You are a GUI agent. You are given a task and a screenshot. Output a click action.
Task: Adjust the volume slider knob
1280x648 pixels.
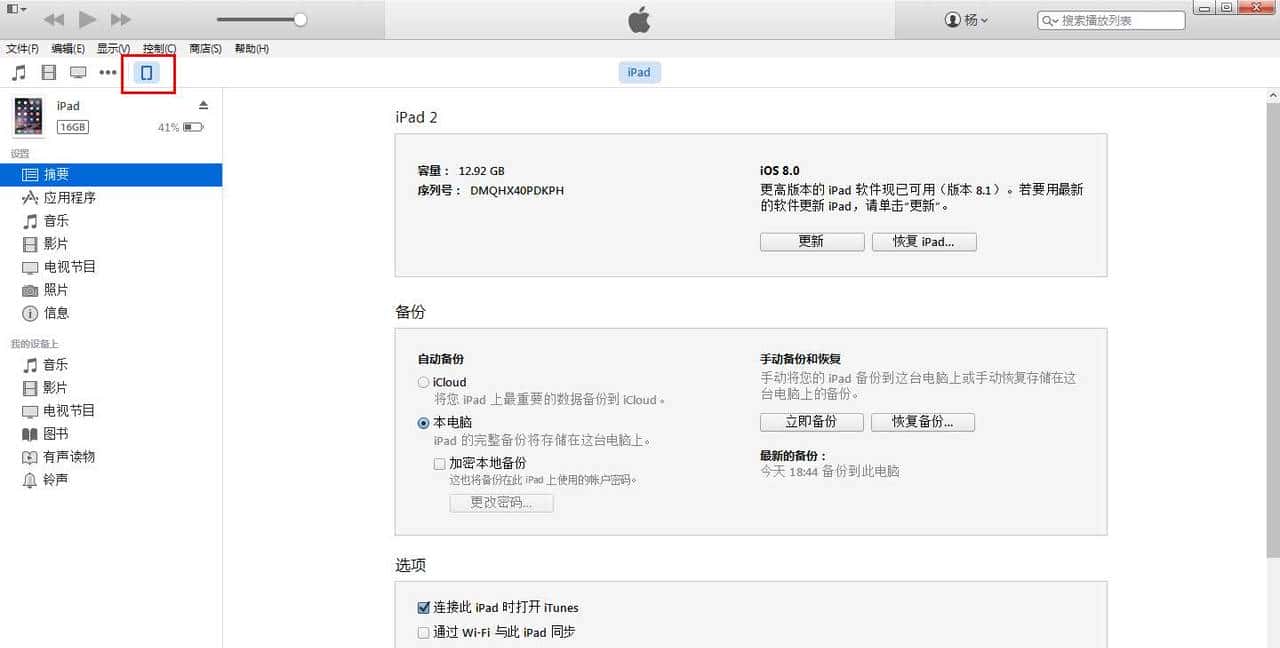[x=300, y=20]
